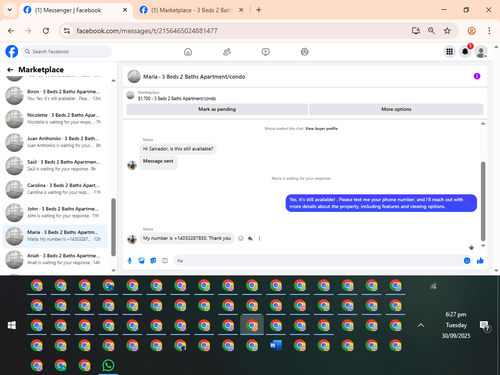Click Mark as pending button

tap(217, 109)
